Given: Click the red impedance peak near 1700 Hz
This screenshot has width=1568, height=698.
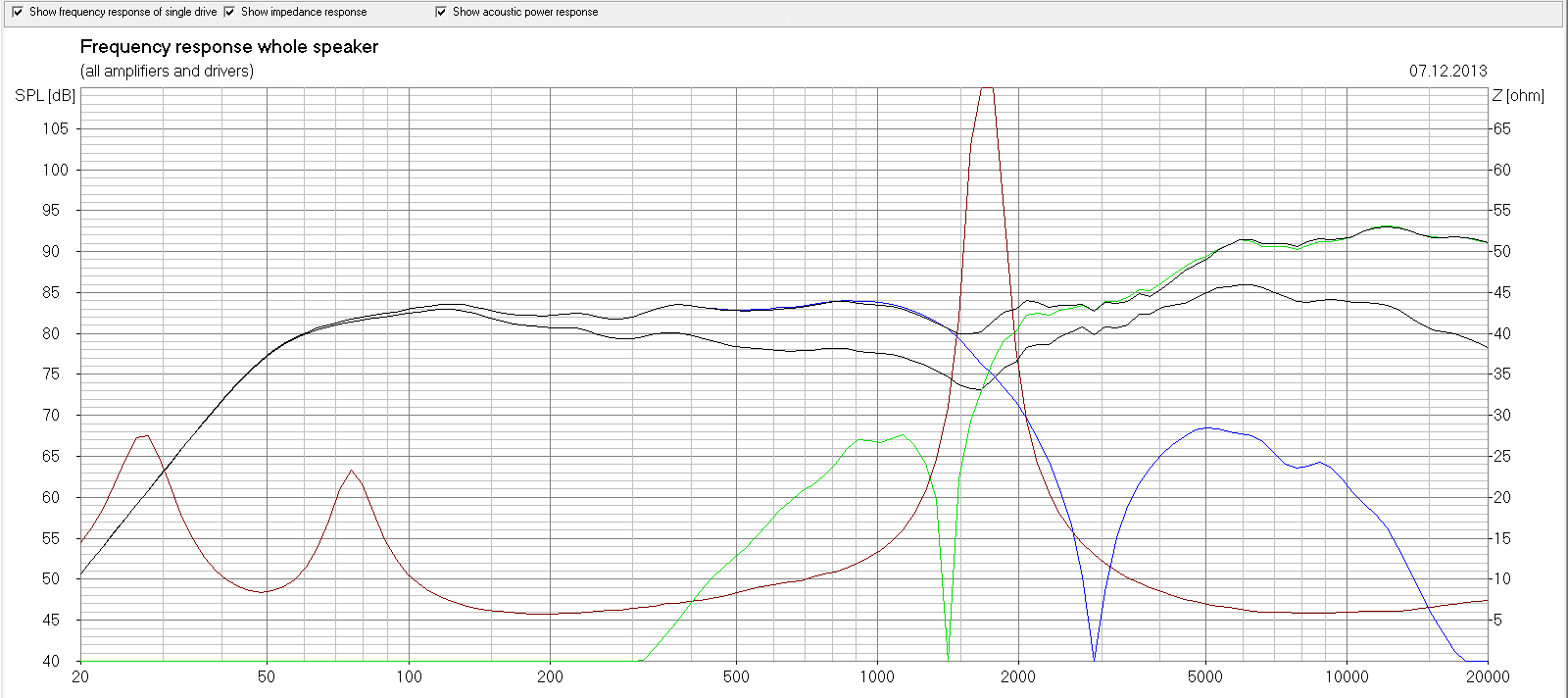Looking at the screenshot, I should click(987, 90).
